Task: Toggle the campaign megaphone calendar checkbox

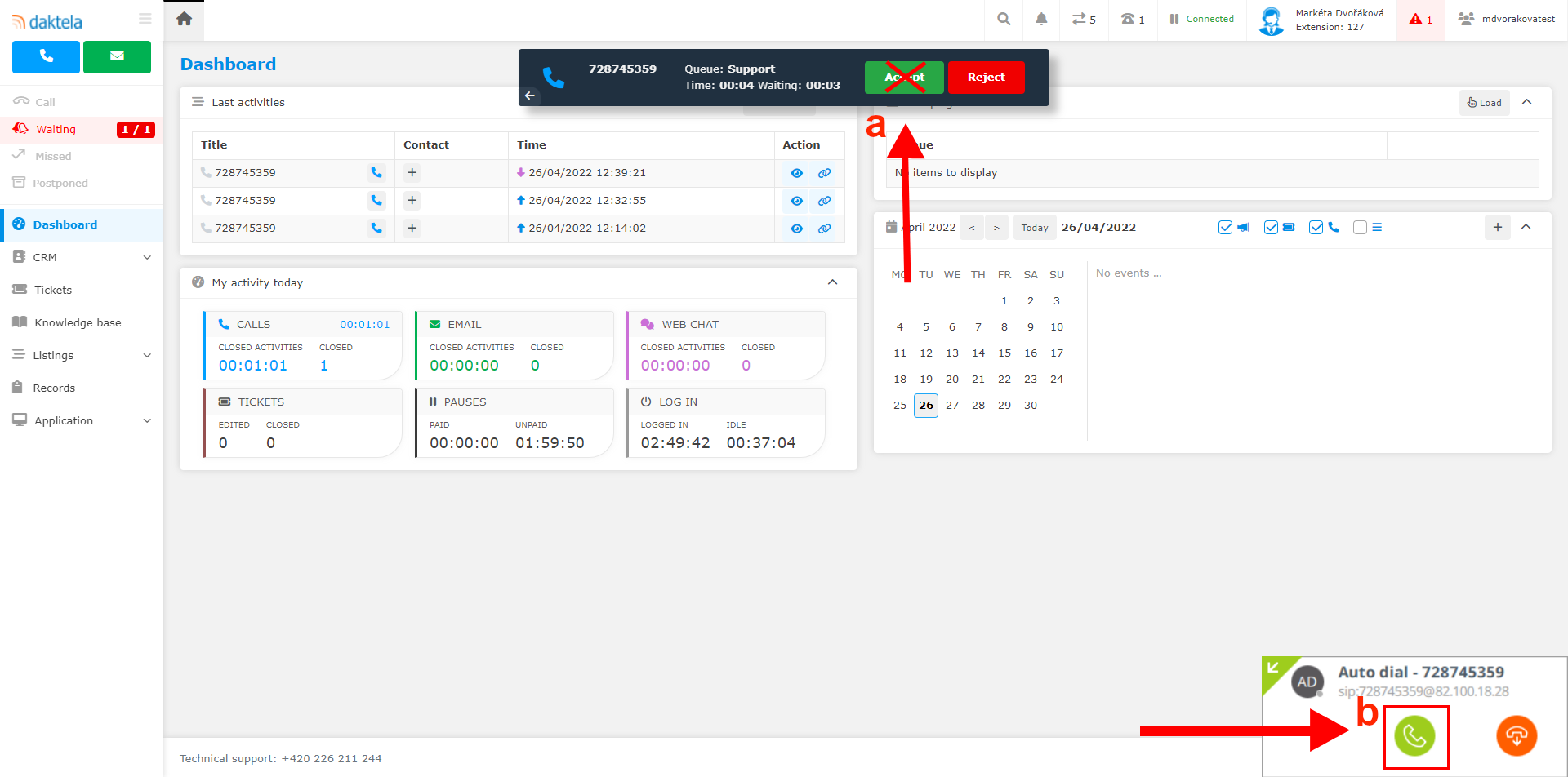Action: coord(1225,228)
